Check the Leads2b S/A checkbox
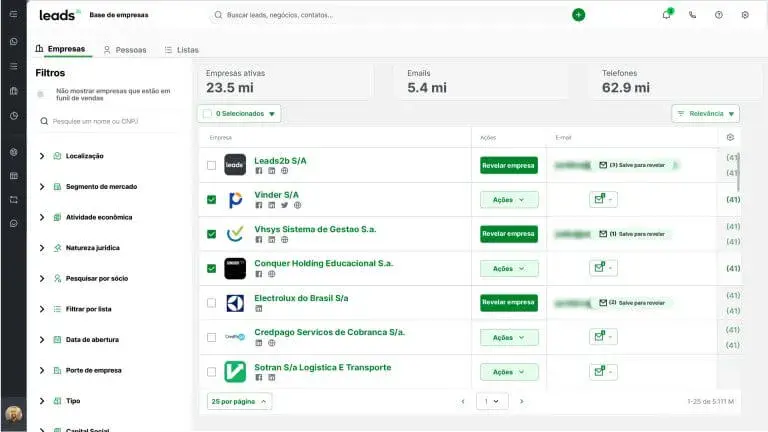Viewport: 768px width, 432px height. pyautogui.click(x=211, y=166)
